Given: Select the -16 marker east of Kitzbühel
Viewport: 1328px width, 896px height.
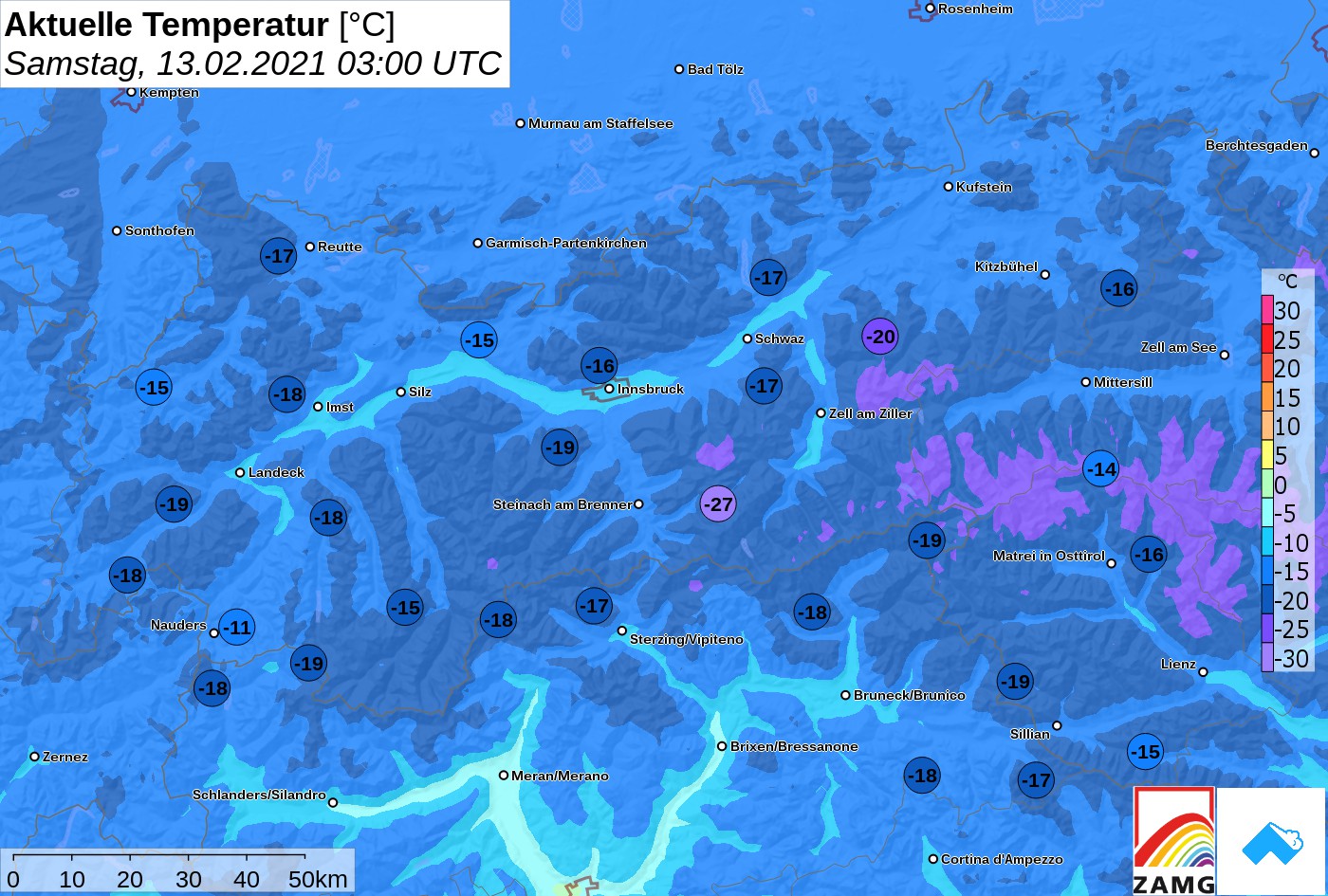Looking at the screenshot, I should pos(1119,288).
